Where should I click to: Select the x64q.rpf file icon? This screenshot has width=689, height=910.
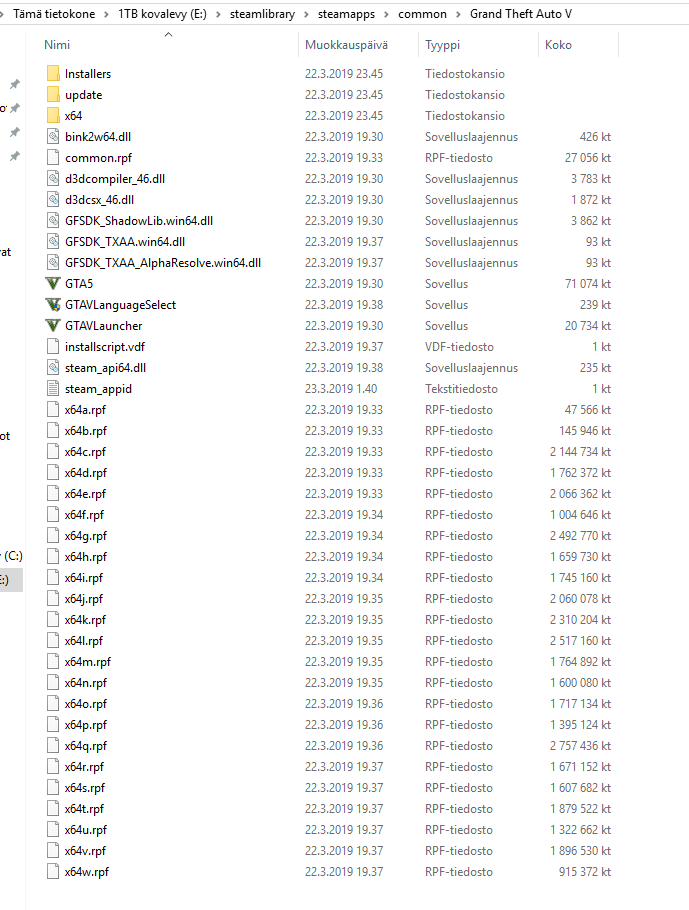53,746
